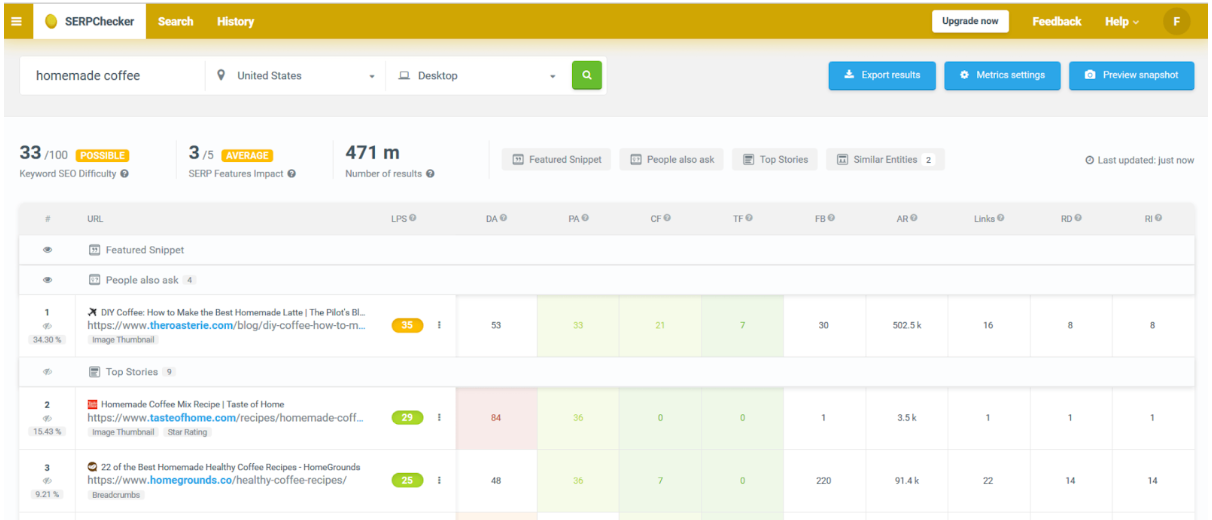Click the AR value 502.5 k
Screen dimensions: 1212x520
[x=906, y=325]
